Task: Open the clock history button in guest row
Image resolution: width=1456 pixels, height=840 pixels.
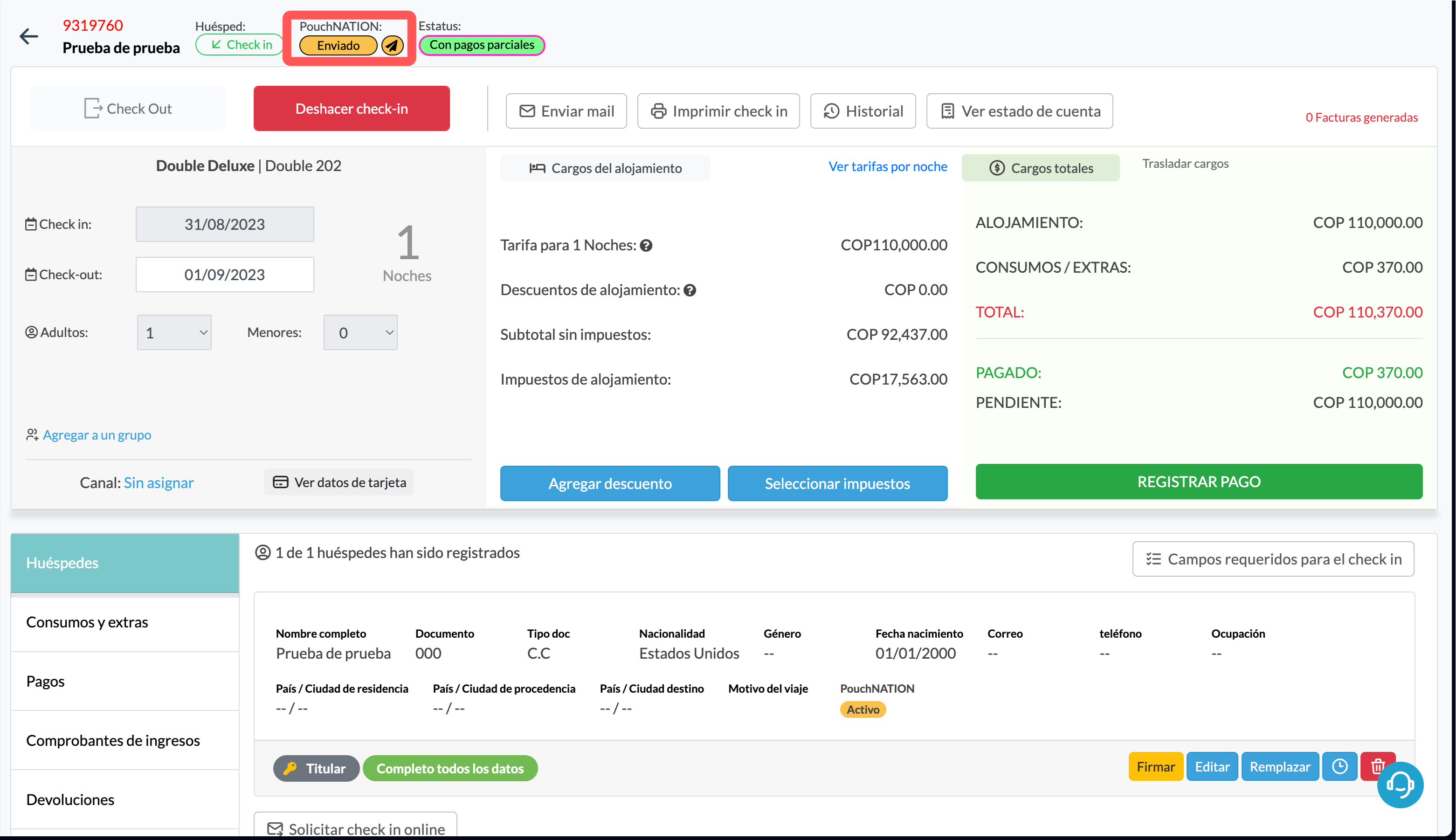Action: coord(1339,766)
